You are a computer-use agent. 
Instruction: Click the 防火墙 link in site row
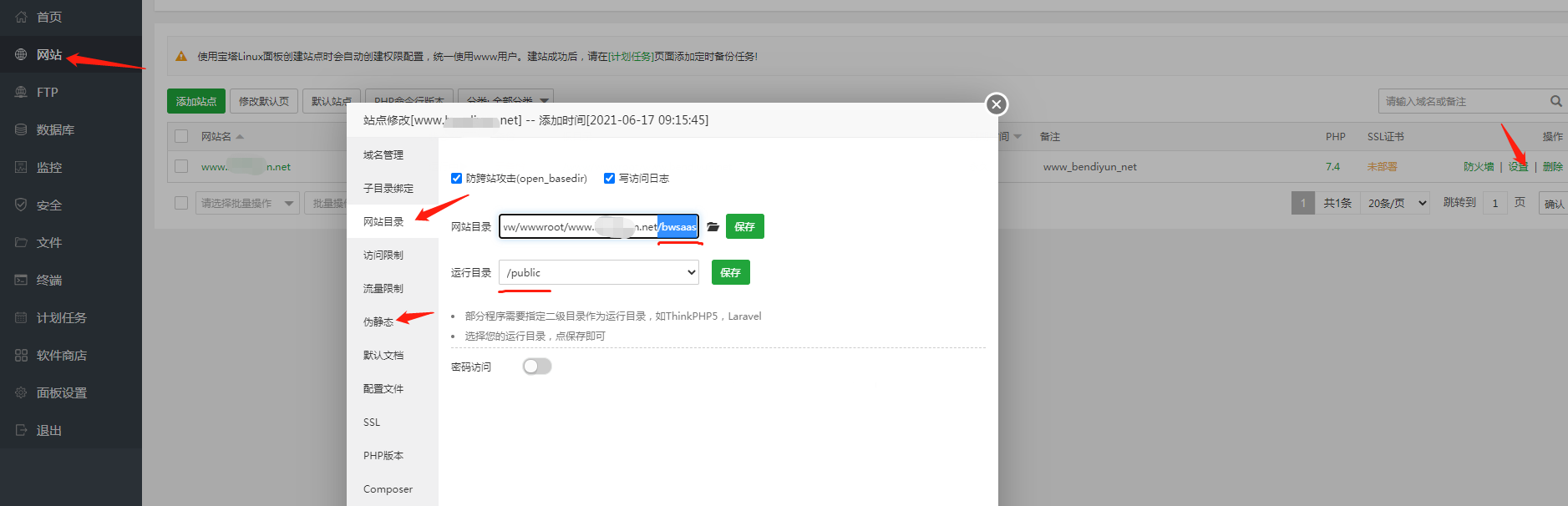point(1479,166)
